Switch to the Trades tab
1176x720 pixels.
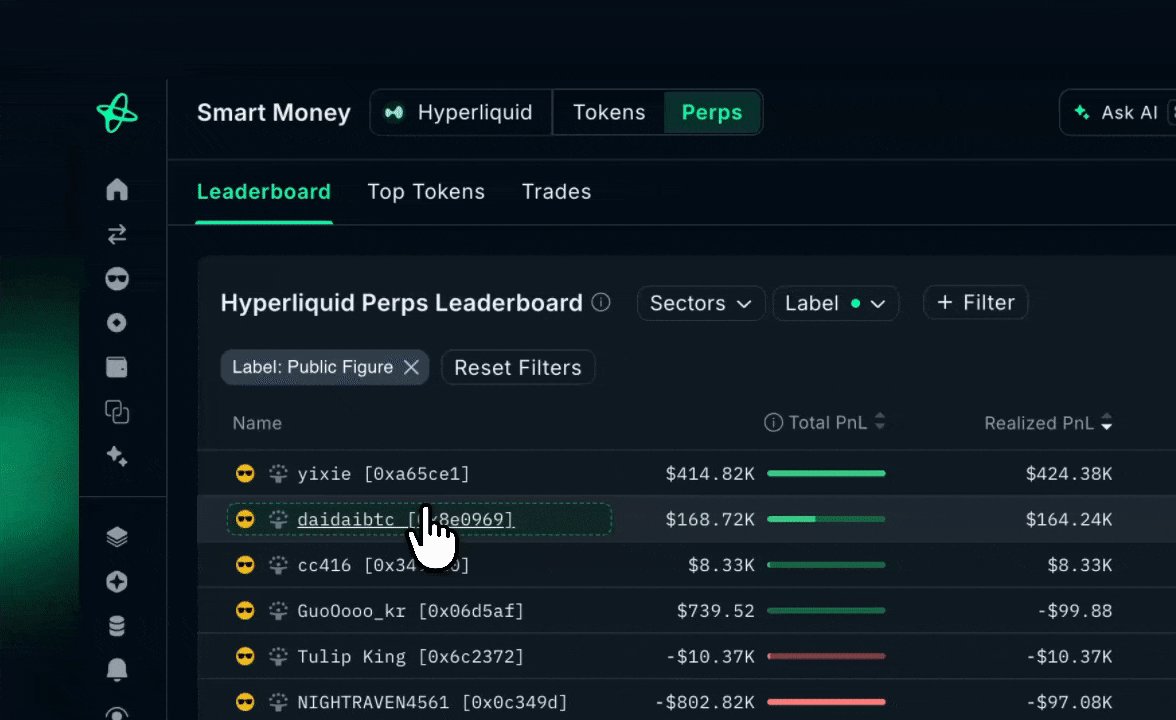(556, 192)
